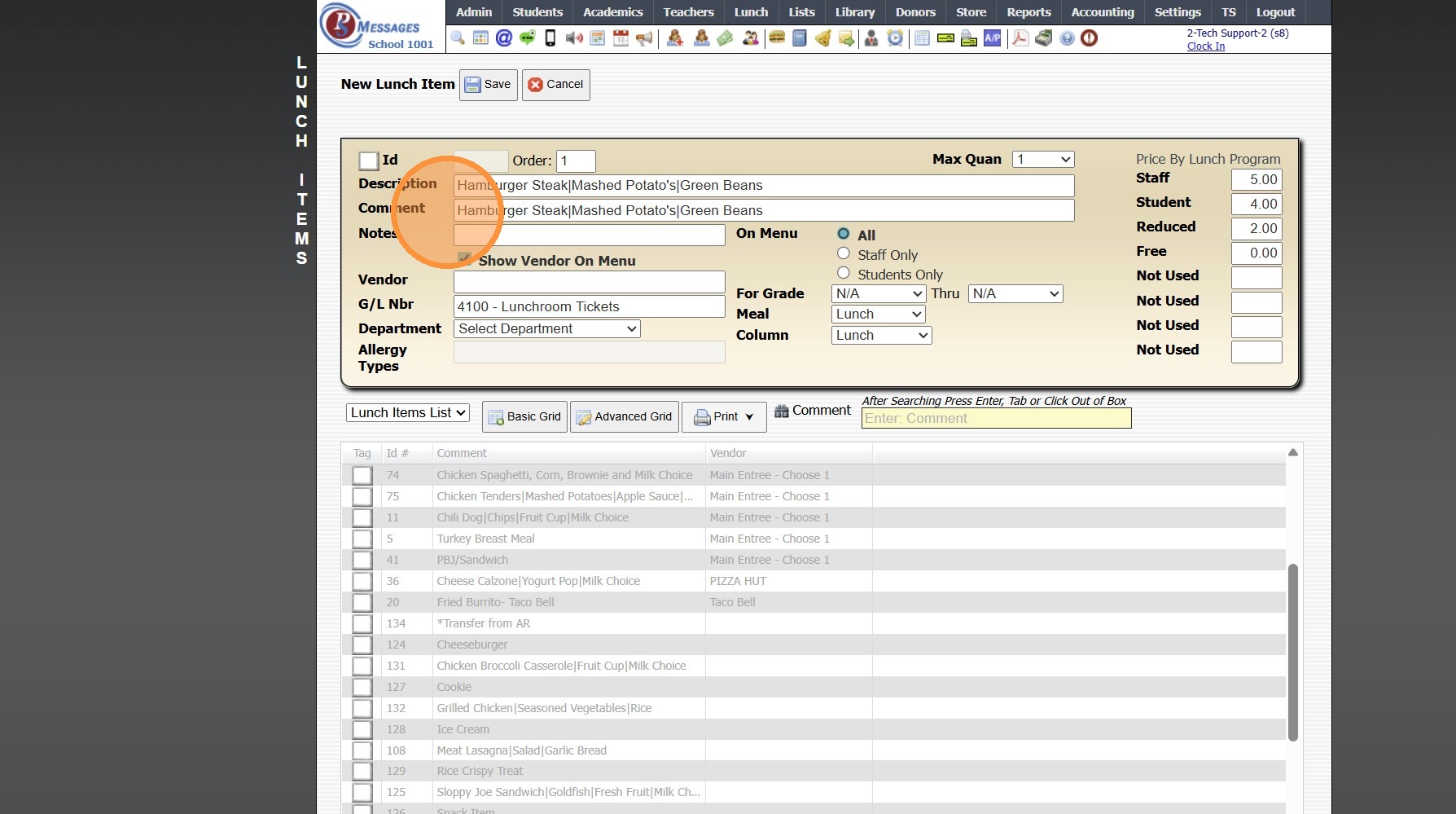This screenshot has width=1456, height=814.
Task: Select the All menu radio button
Action: tap(844, 234)
